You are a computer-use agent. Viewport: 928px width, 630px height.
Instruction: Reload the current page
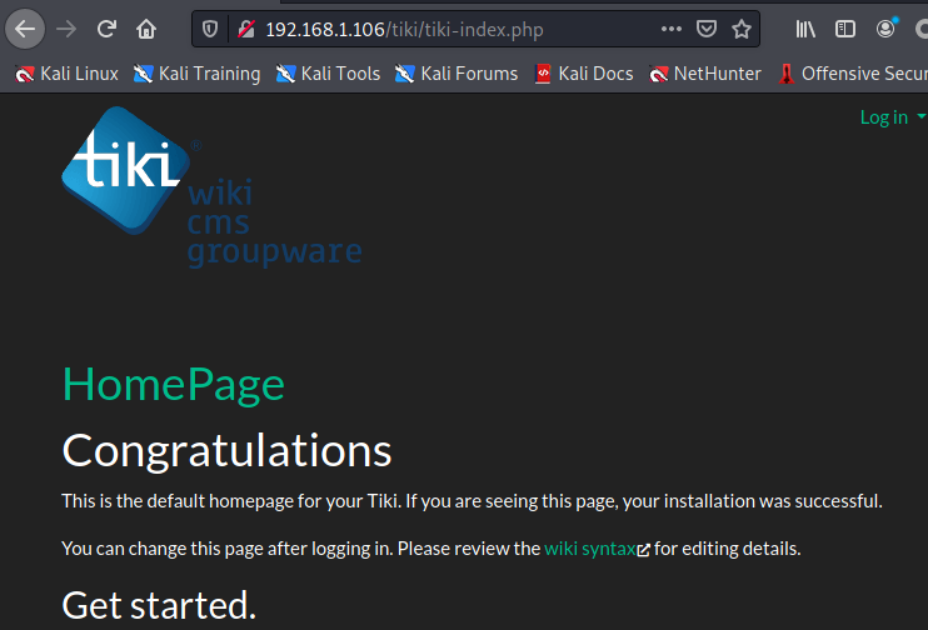click(x=106, y=28)
